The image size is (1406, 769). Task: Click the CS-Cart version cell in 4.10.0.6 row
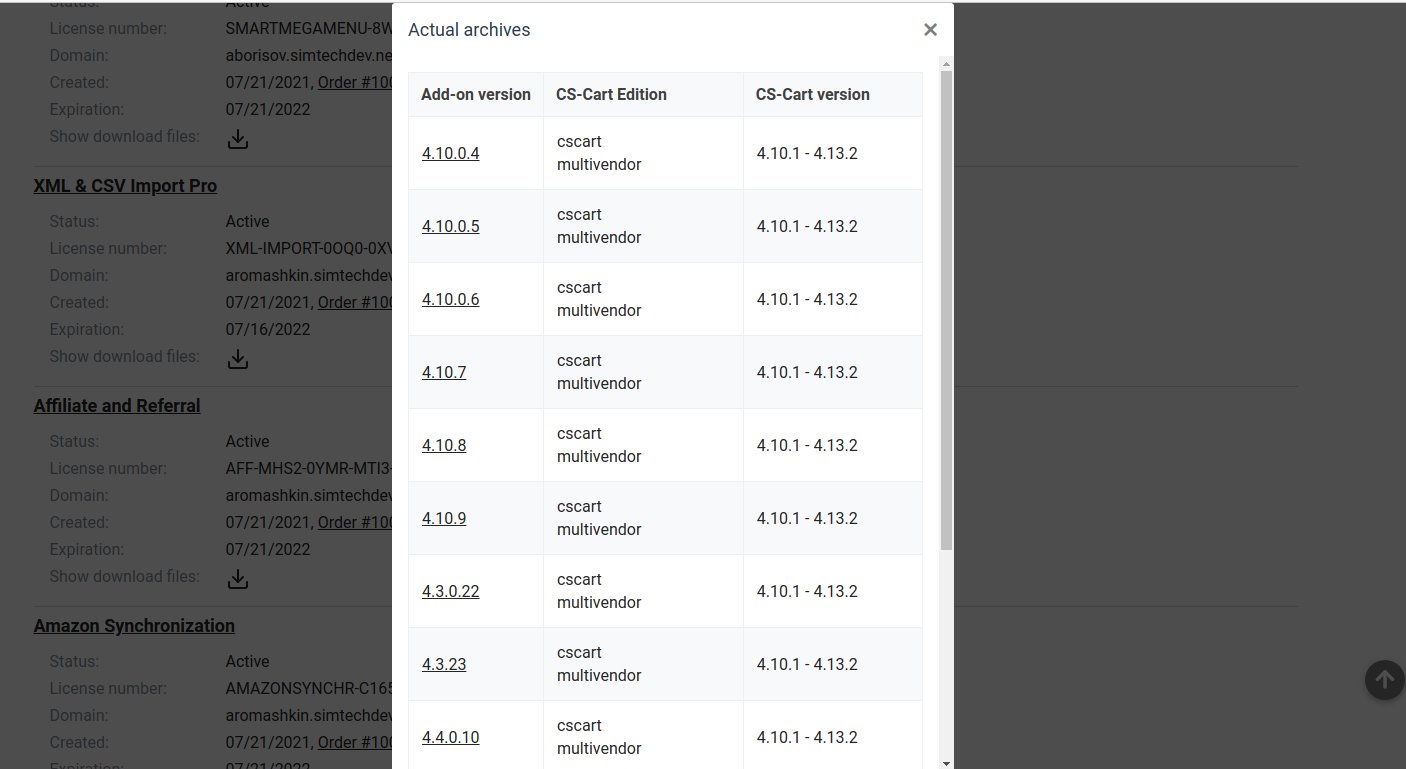click(832, 299)
